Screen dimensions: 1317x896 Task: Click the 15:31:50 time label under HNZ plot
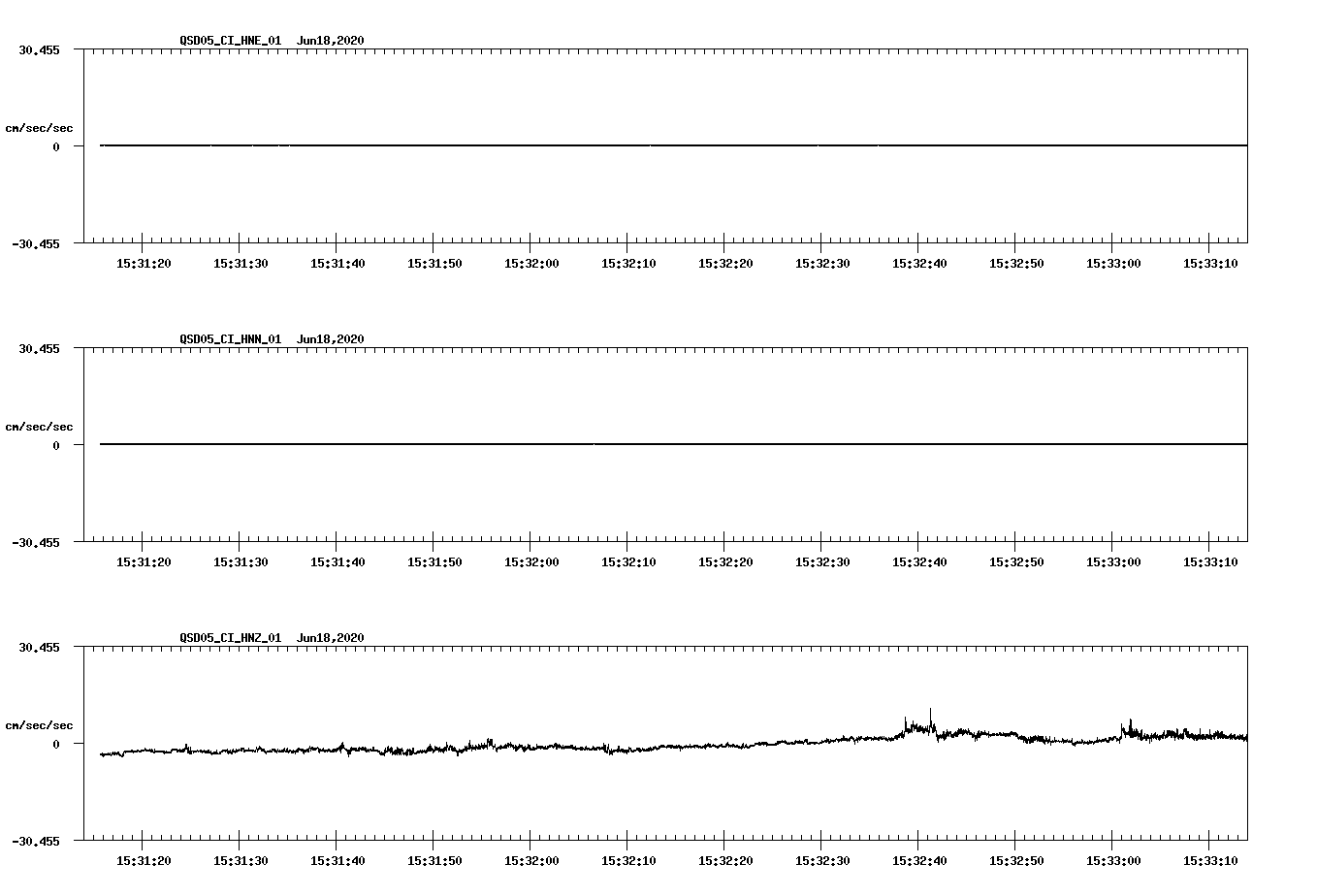(434, 860)
